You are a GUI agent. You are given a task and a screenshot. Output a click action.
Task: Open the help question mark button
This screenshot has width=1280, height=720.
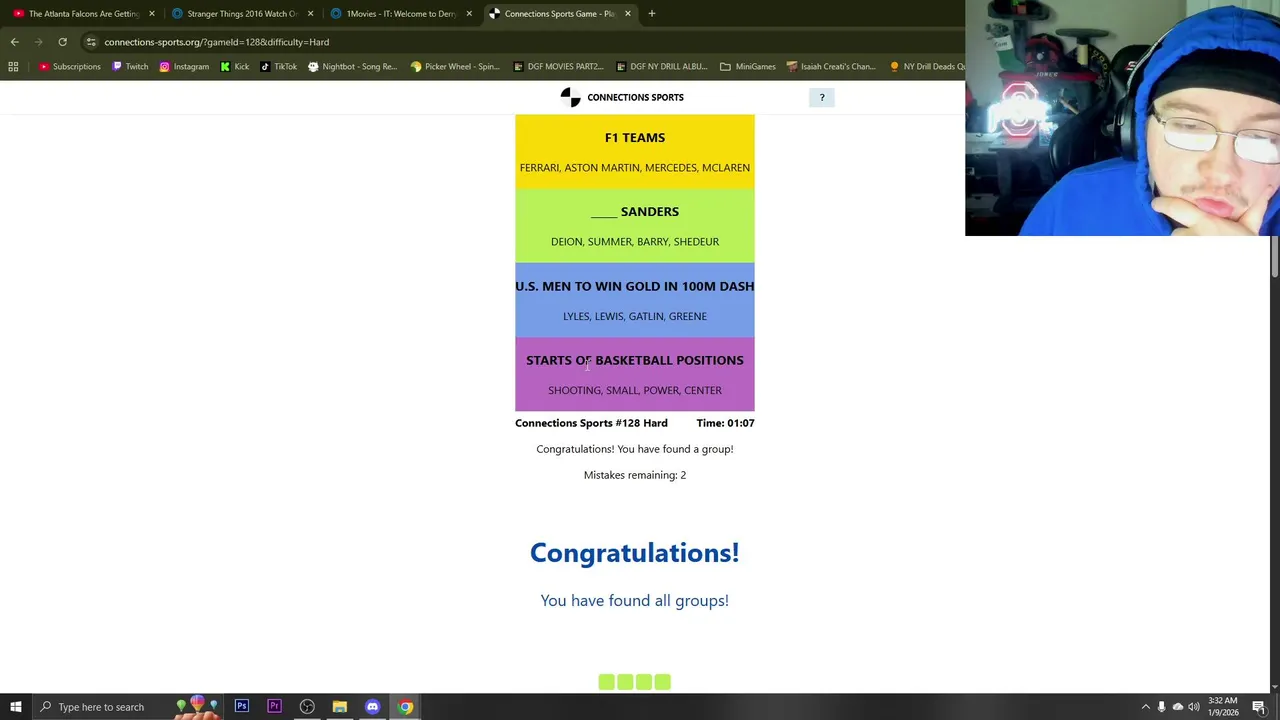click(x=822, y=97)
